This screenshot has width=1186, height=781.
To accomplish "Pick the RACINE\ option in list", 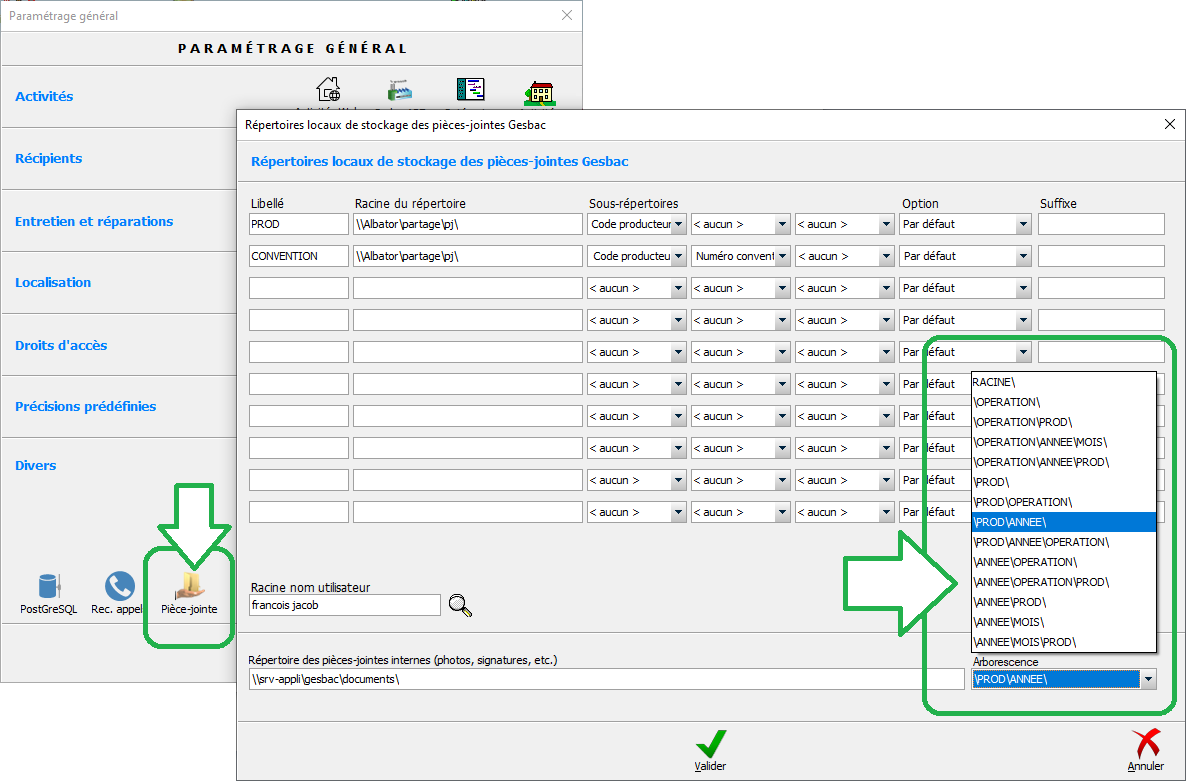I will point(994,382).
